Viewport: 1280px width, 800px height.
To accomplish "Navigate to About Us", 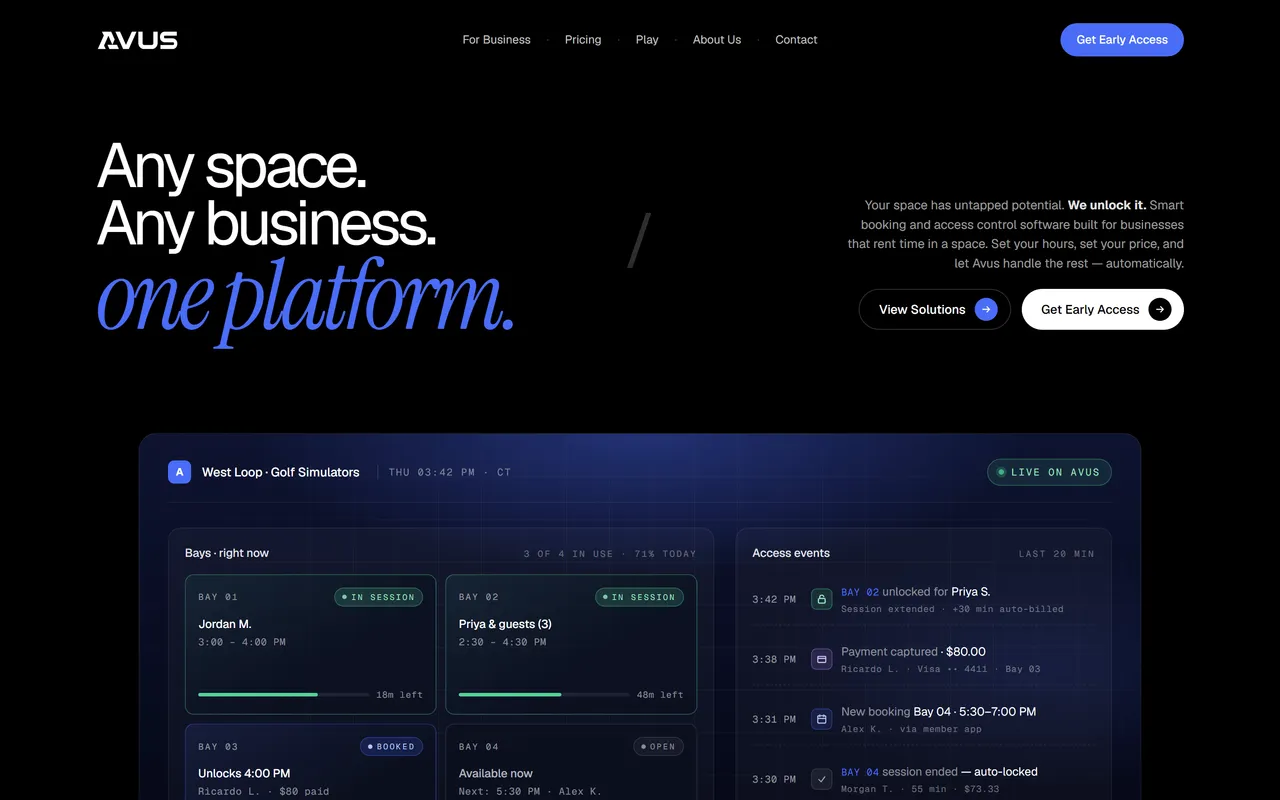I will (717, 40).
